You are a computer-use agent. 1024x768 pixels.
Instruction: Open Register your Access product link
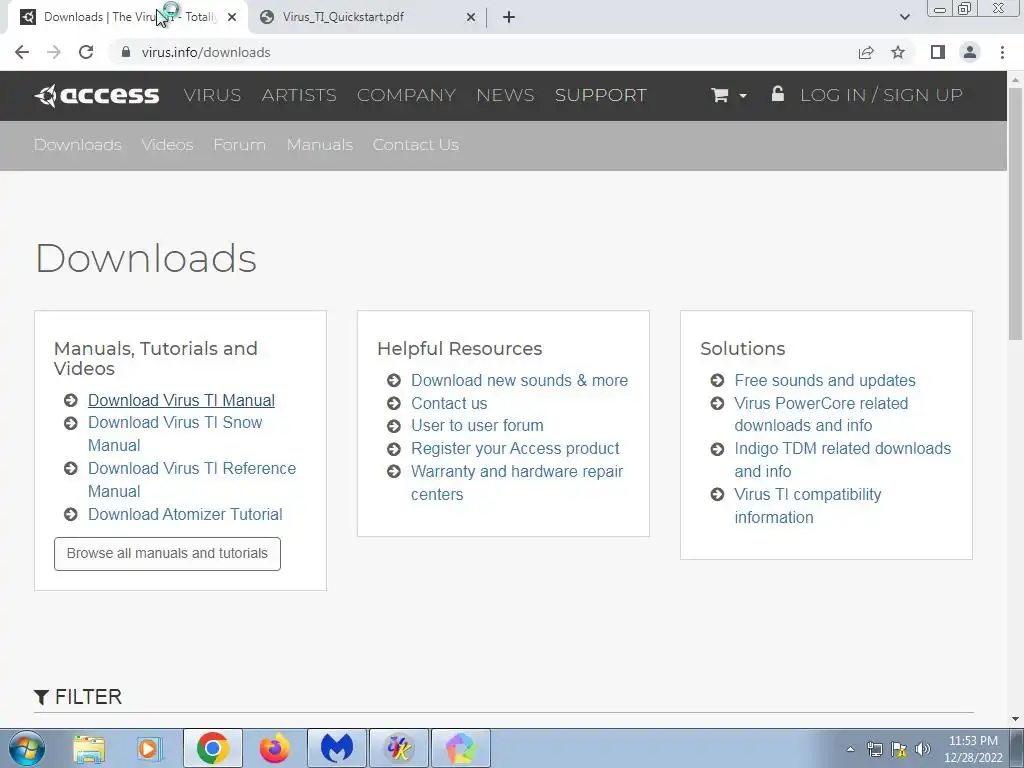point(515,448)
